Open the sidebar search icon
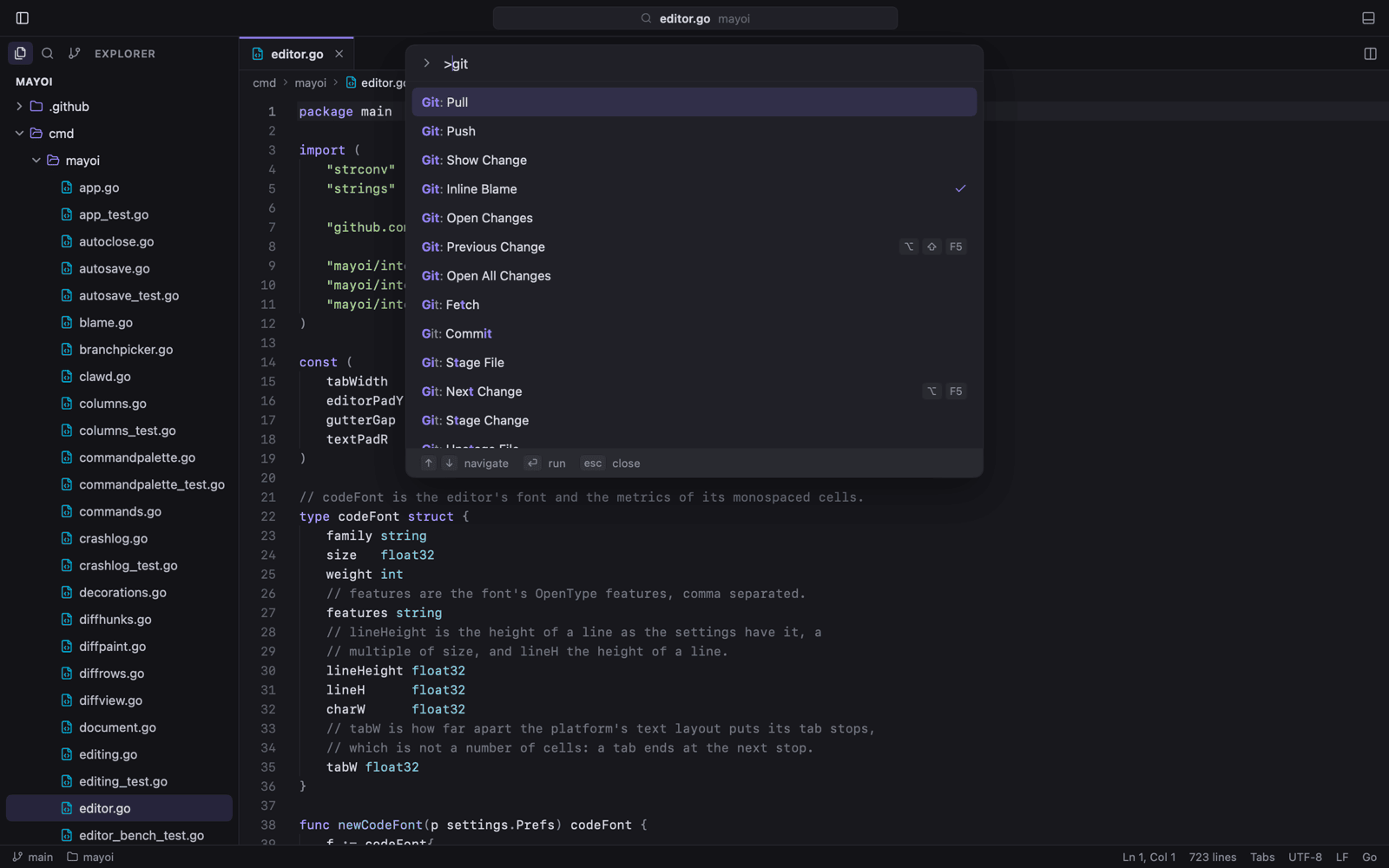1389x868 pixels. (x=48, y=54)
